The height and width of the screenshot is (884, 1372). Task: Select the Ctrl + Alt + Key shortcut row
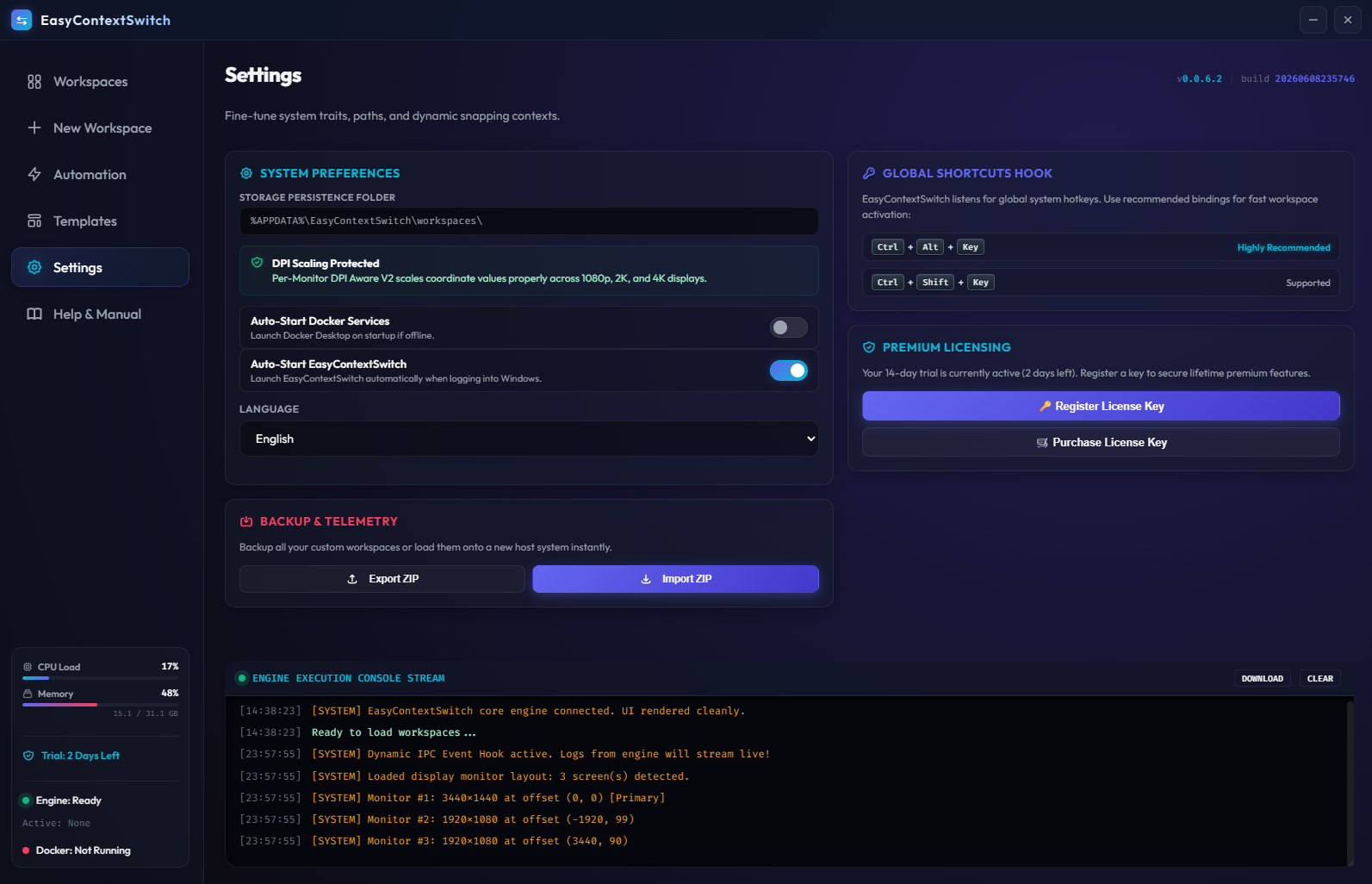click(x=1101, y=247)
